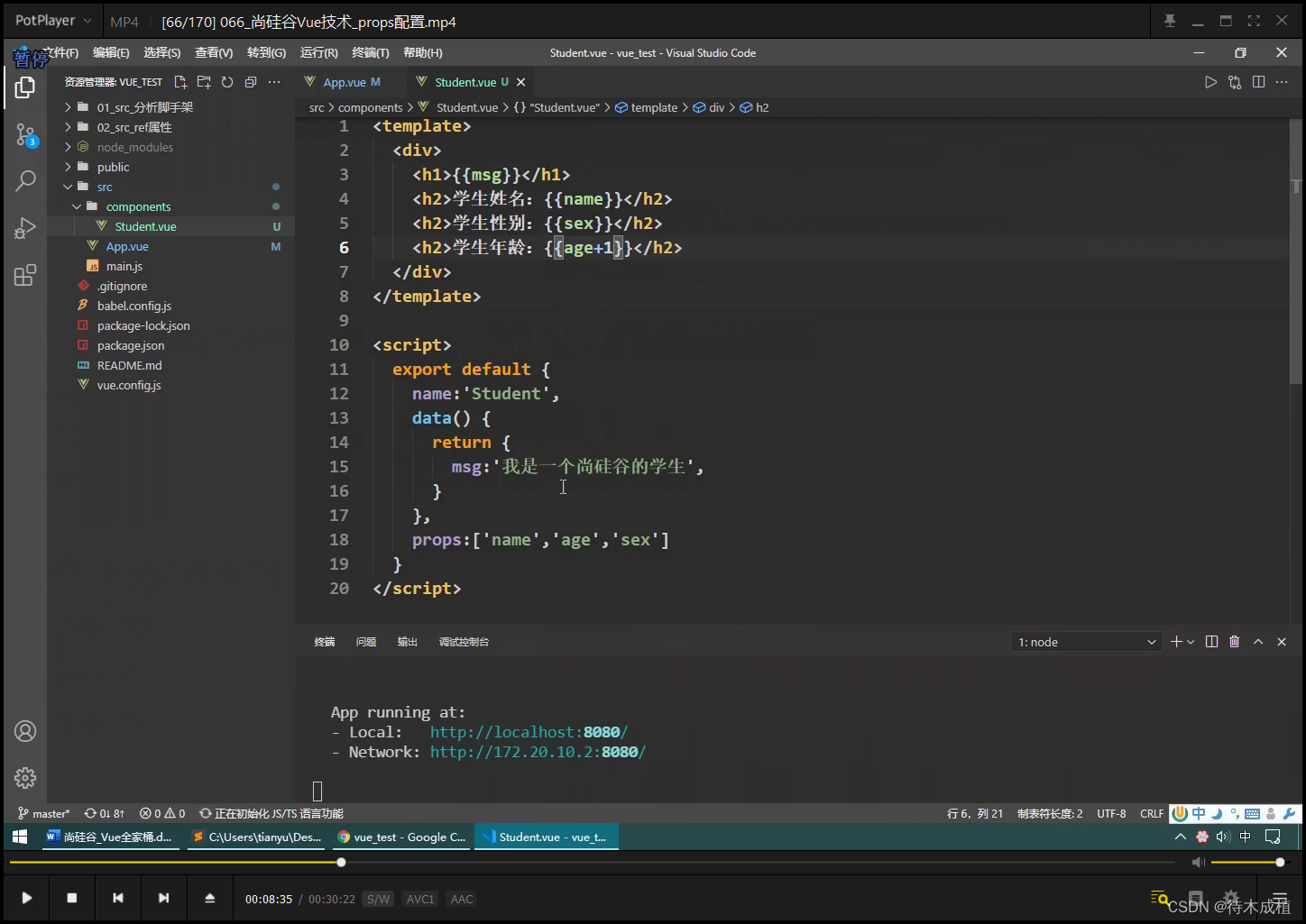Close the Student.vue editor tab

[x=520, y=82]
